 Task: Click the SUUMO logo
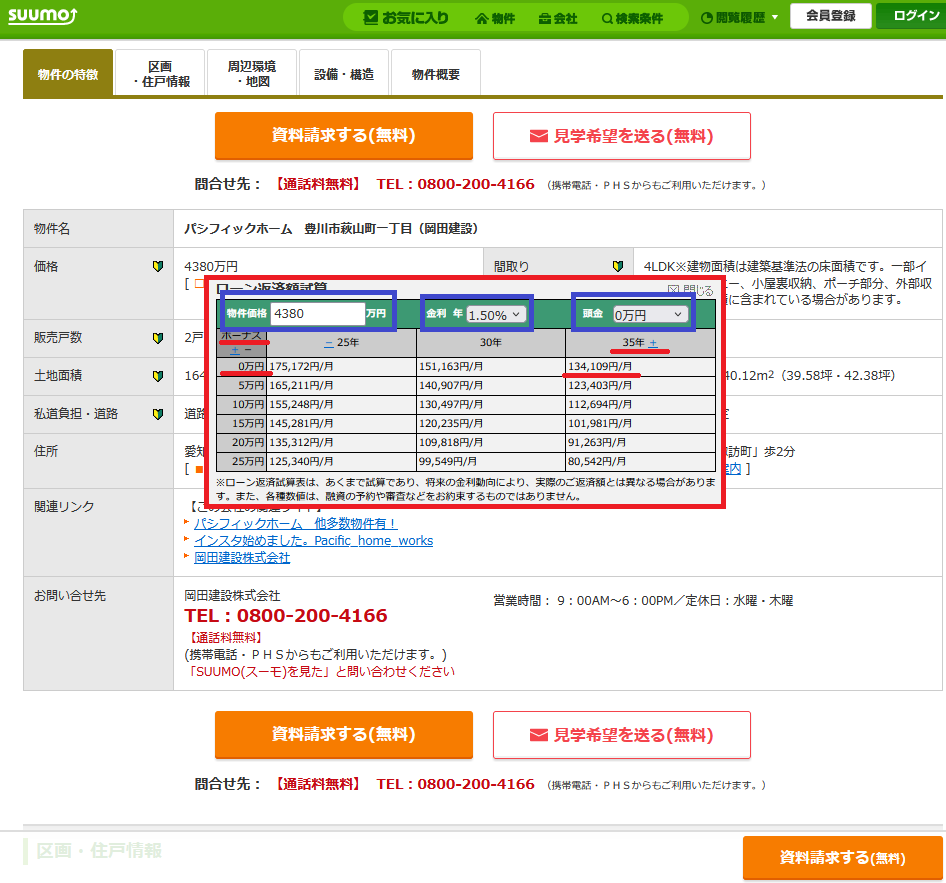(x=42, y=15)
